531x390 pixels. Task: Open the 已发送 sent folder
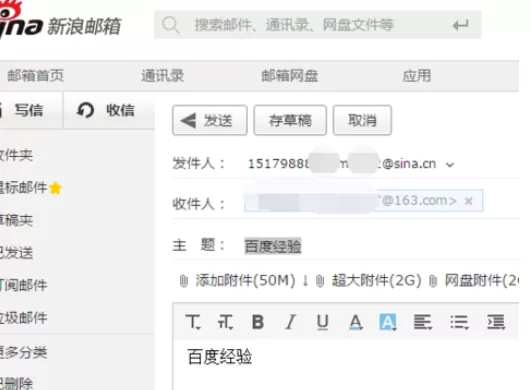(x=16, y=253)
